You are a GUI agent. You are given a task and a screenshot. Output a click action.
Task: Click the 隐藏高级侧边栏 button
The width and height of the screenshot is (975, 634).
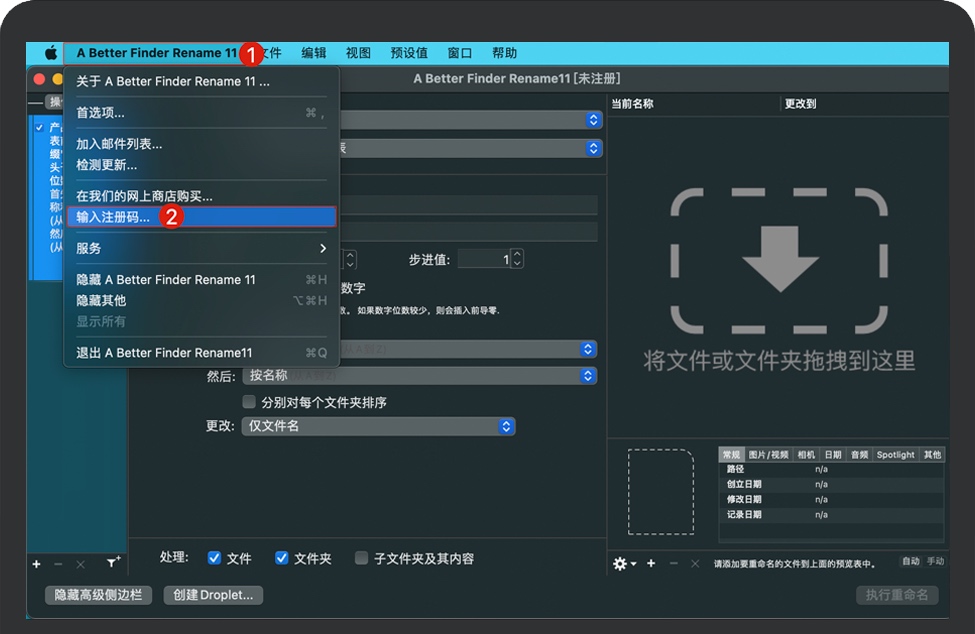98,595
